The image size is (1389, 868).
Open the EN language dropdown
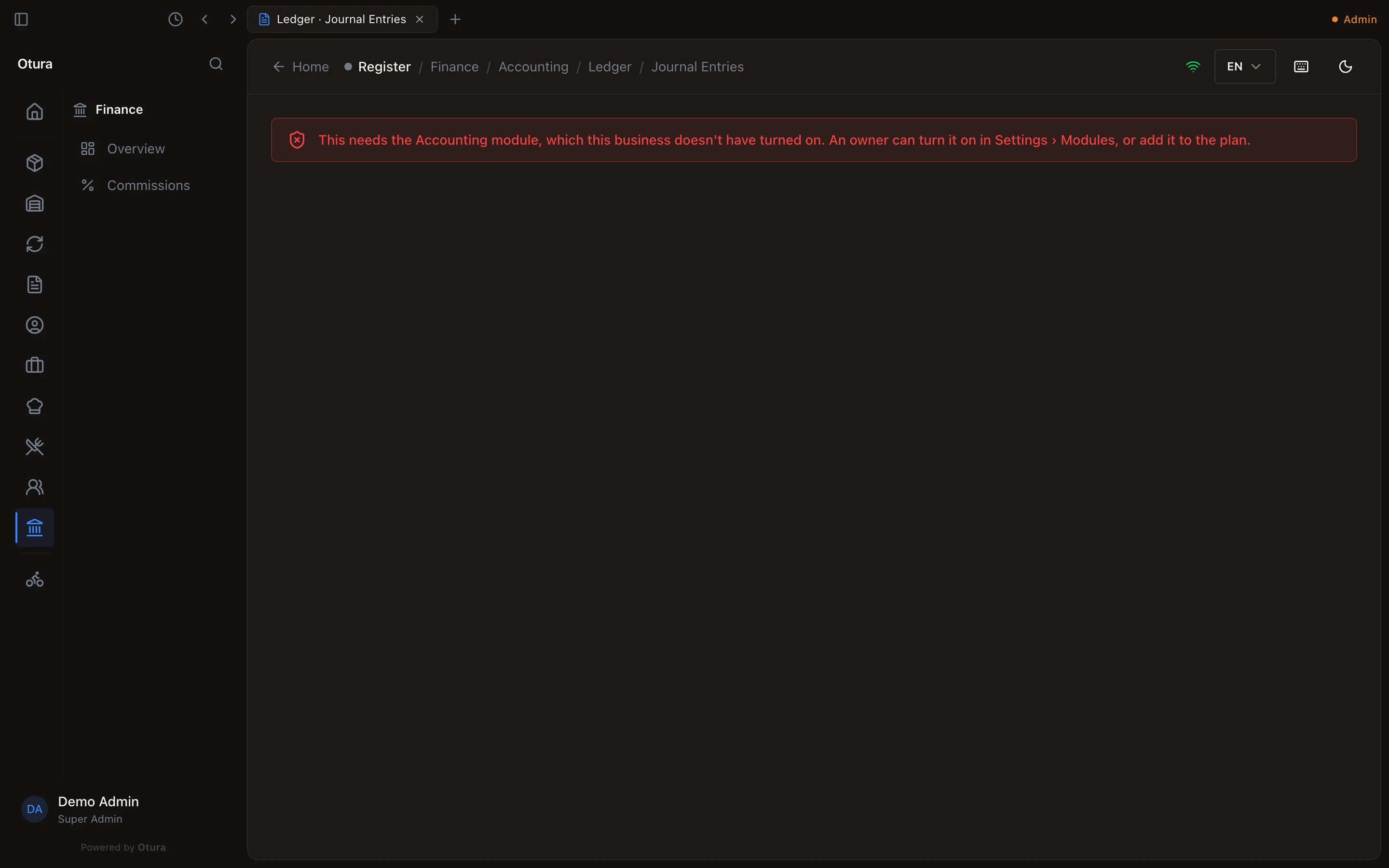(x=1245, y=67)
